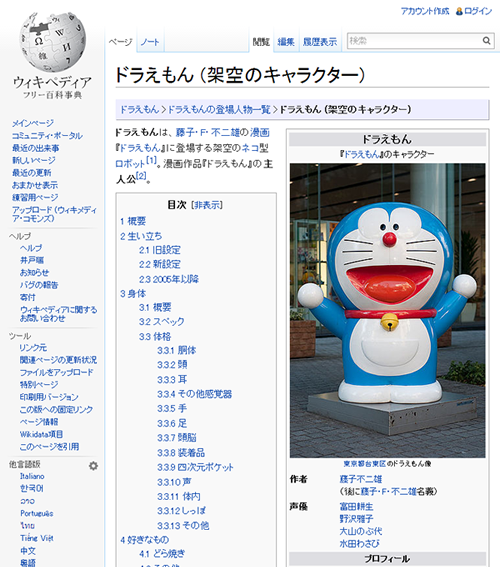Open ページ情報 link
The height and width of the screenshot is (567, 500).
(39, 422)
